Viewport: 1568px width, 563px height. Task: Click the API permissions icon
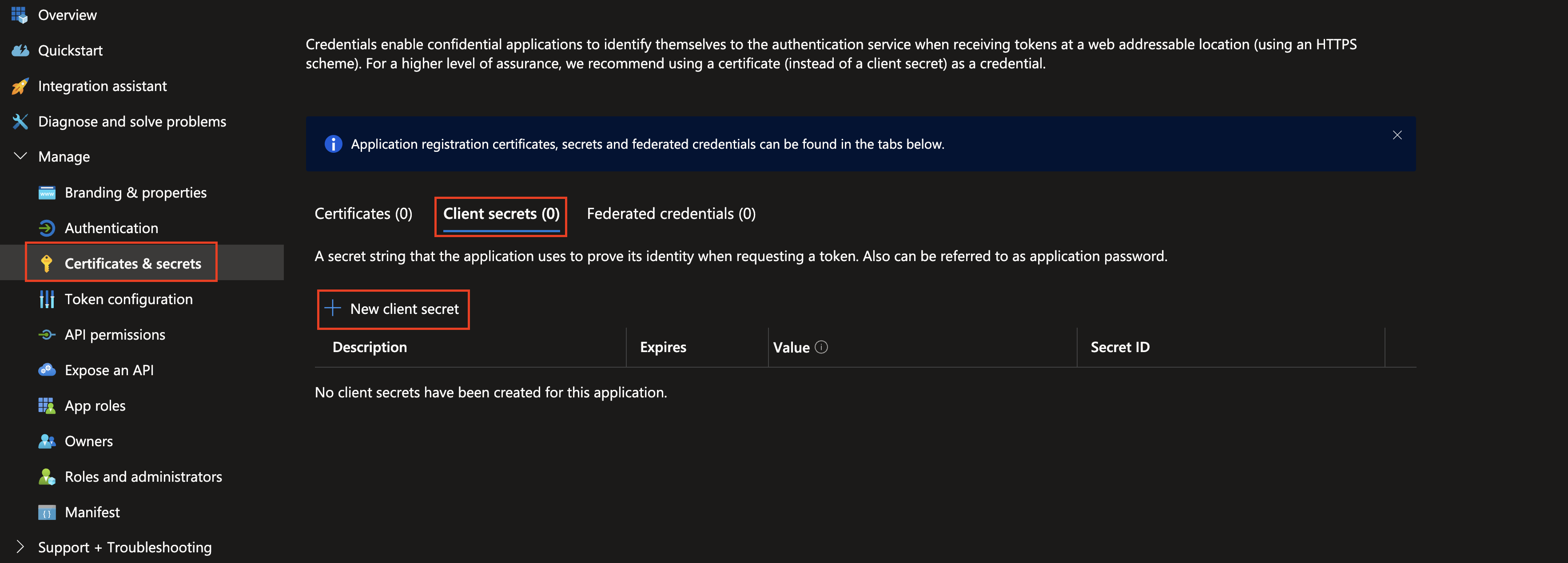[x=47, y=335]
